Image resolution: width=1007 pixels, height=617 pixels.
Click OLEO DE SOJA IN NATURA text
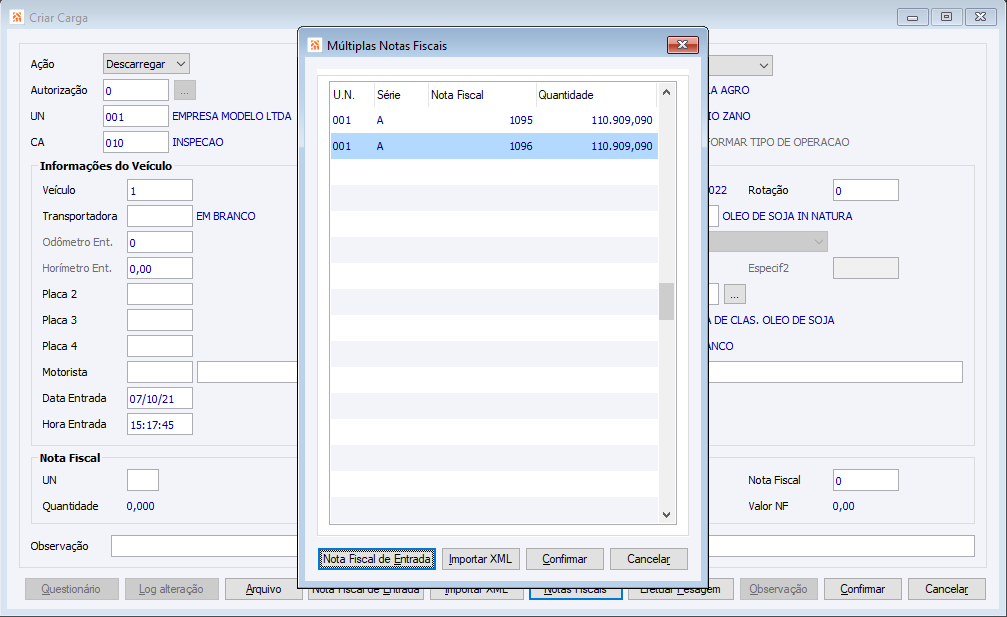click(787, 216)
